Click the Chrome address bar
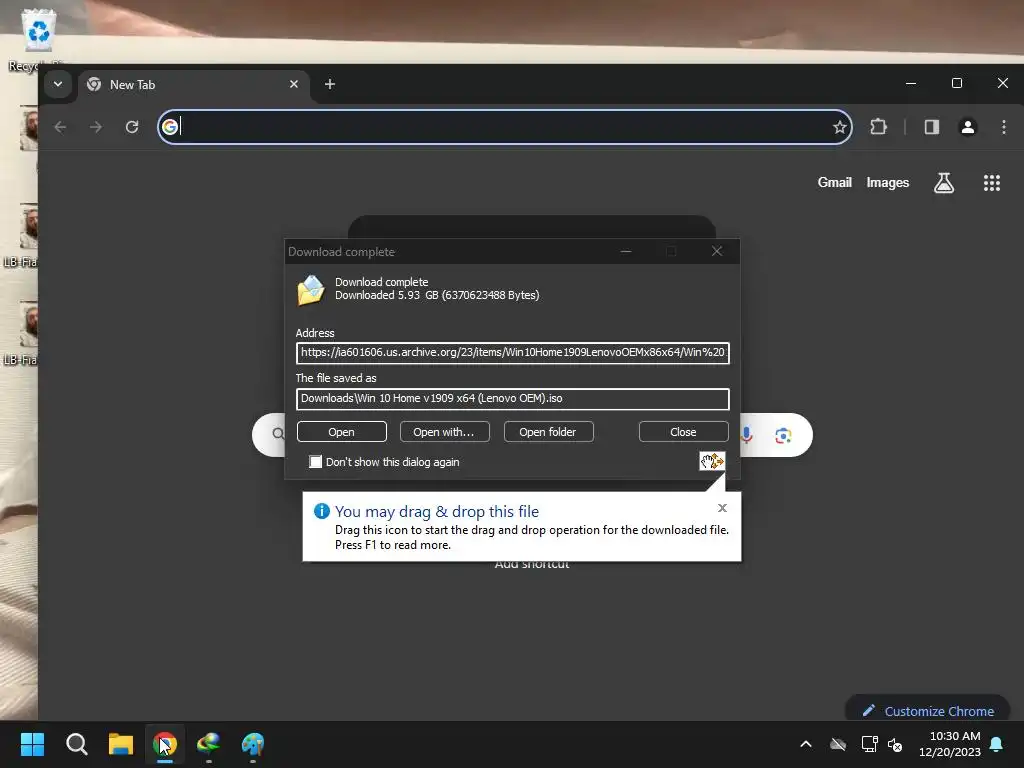1024x768 pixels. coord(503,127)
